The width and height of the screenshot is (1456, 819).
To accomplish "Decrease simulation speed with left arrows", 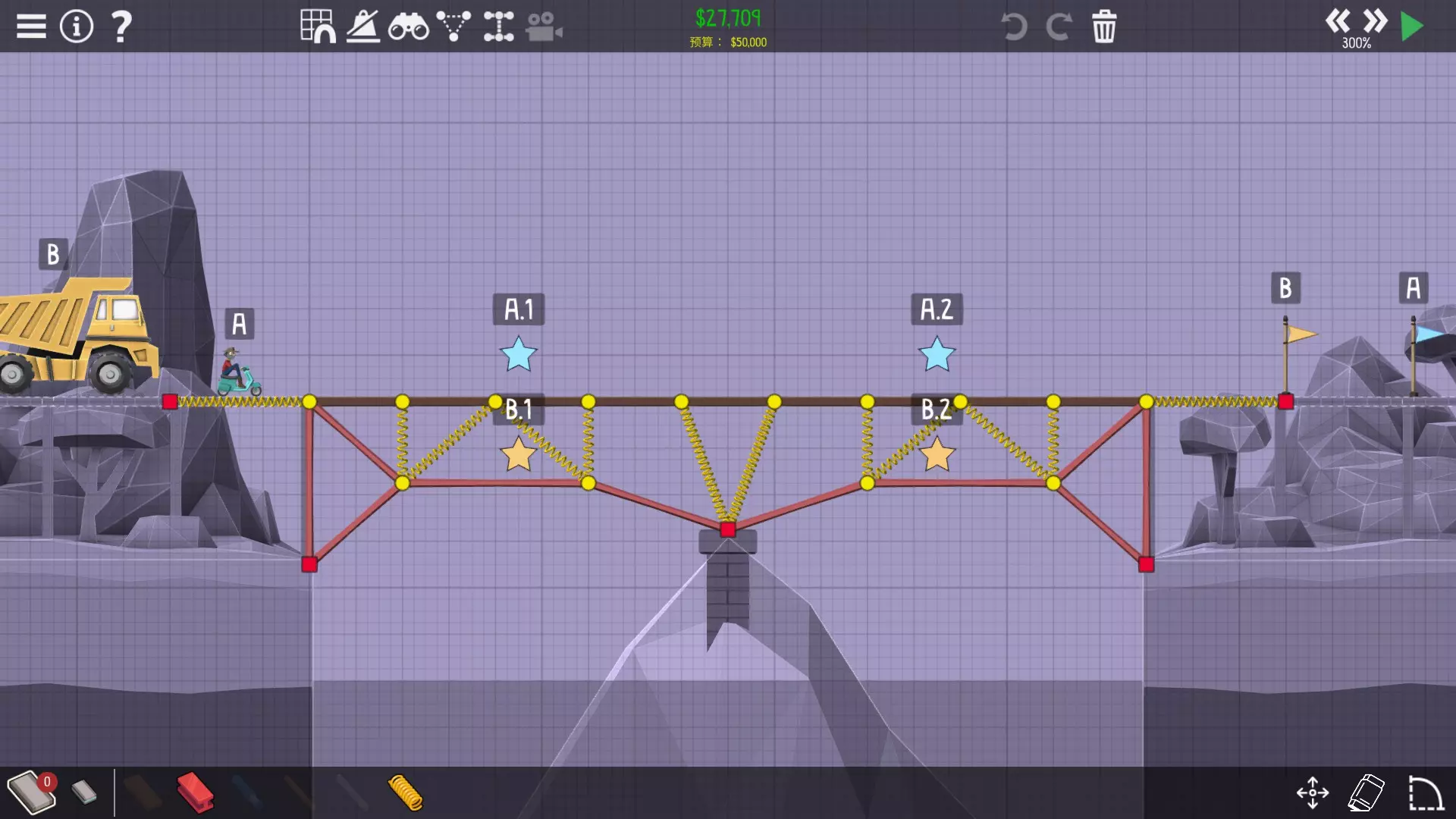I will [1338, 20].
